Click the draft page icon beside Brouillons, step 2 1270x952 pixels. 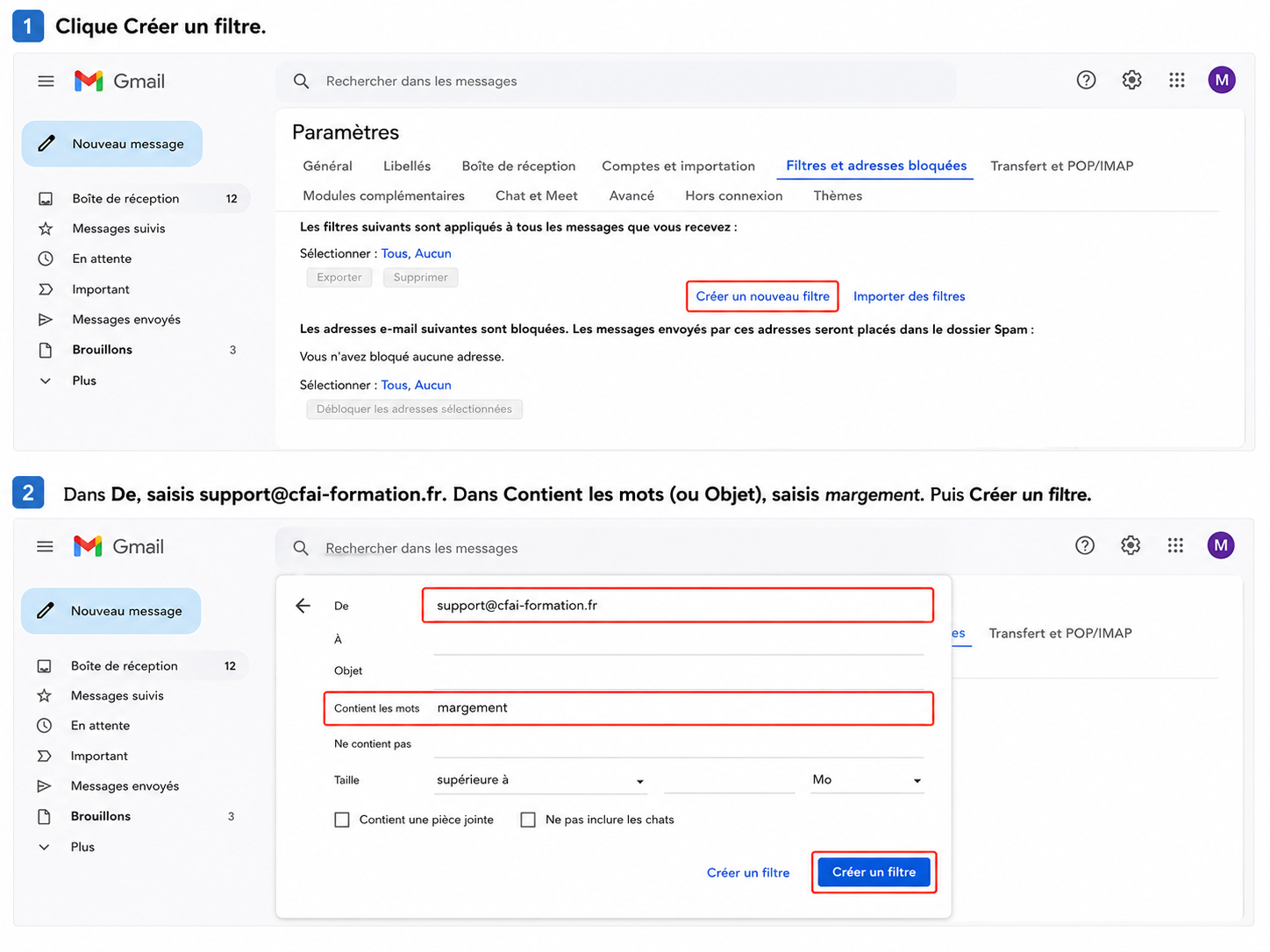[45, 816]
